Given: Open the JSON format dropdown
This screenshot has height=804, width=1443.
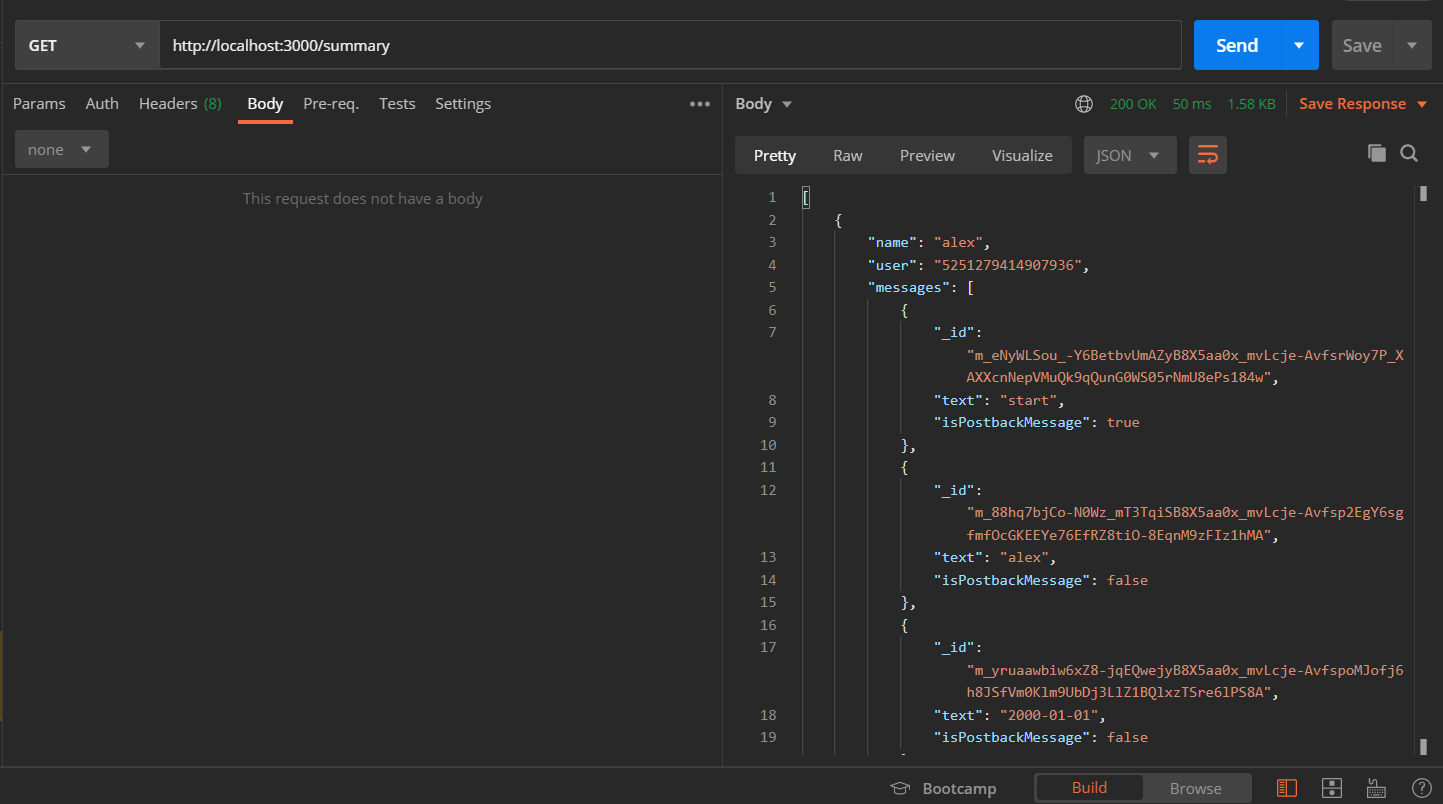Looking at the screenshot, I should 1130,155.
